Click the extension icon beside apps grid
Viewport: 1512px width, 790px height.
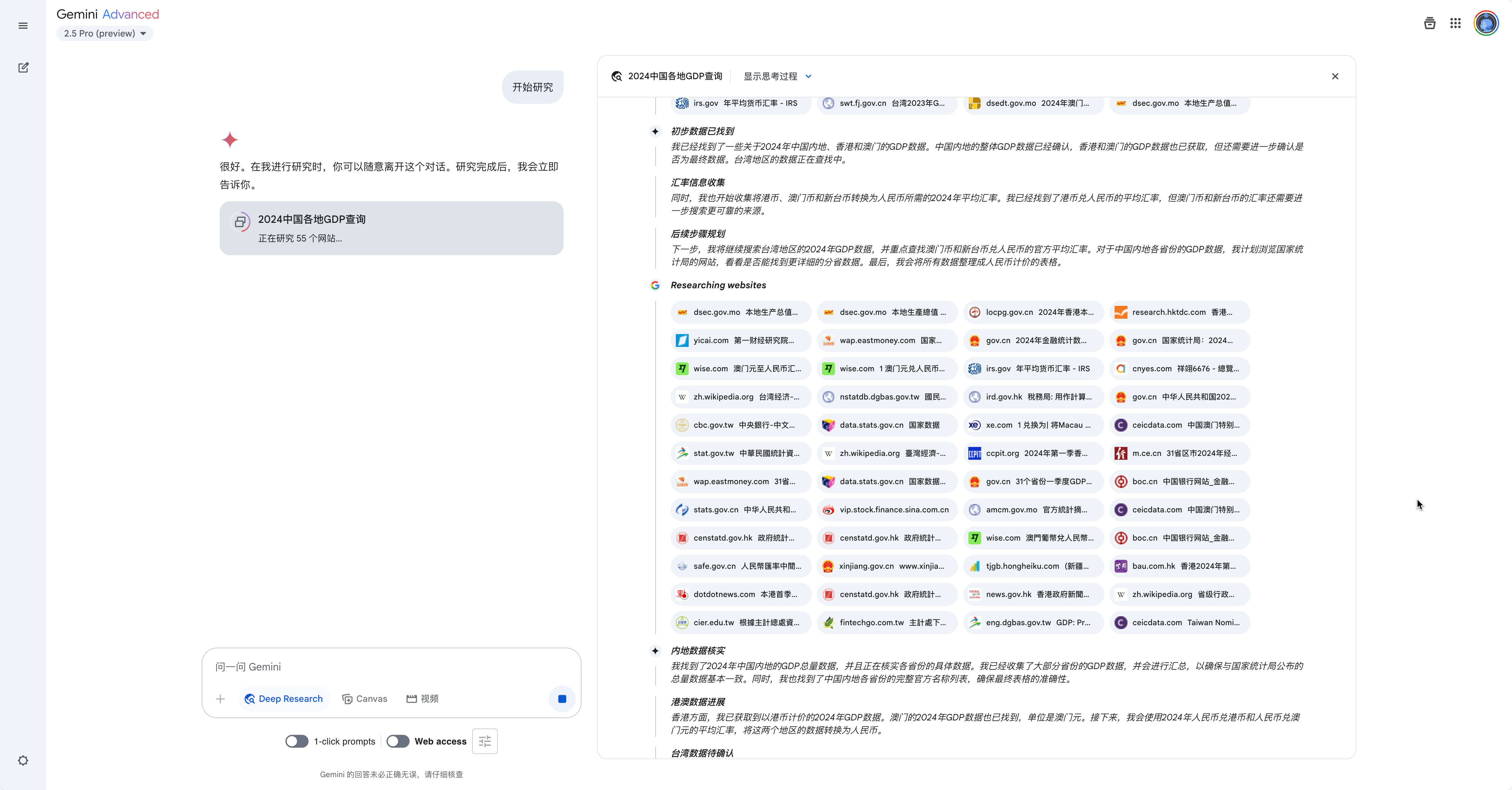pyautogui.click(x=1429, y=23)
